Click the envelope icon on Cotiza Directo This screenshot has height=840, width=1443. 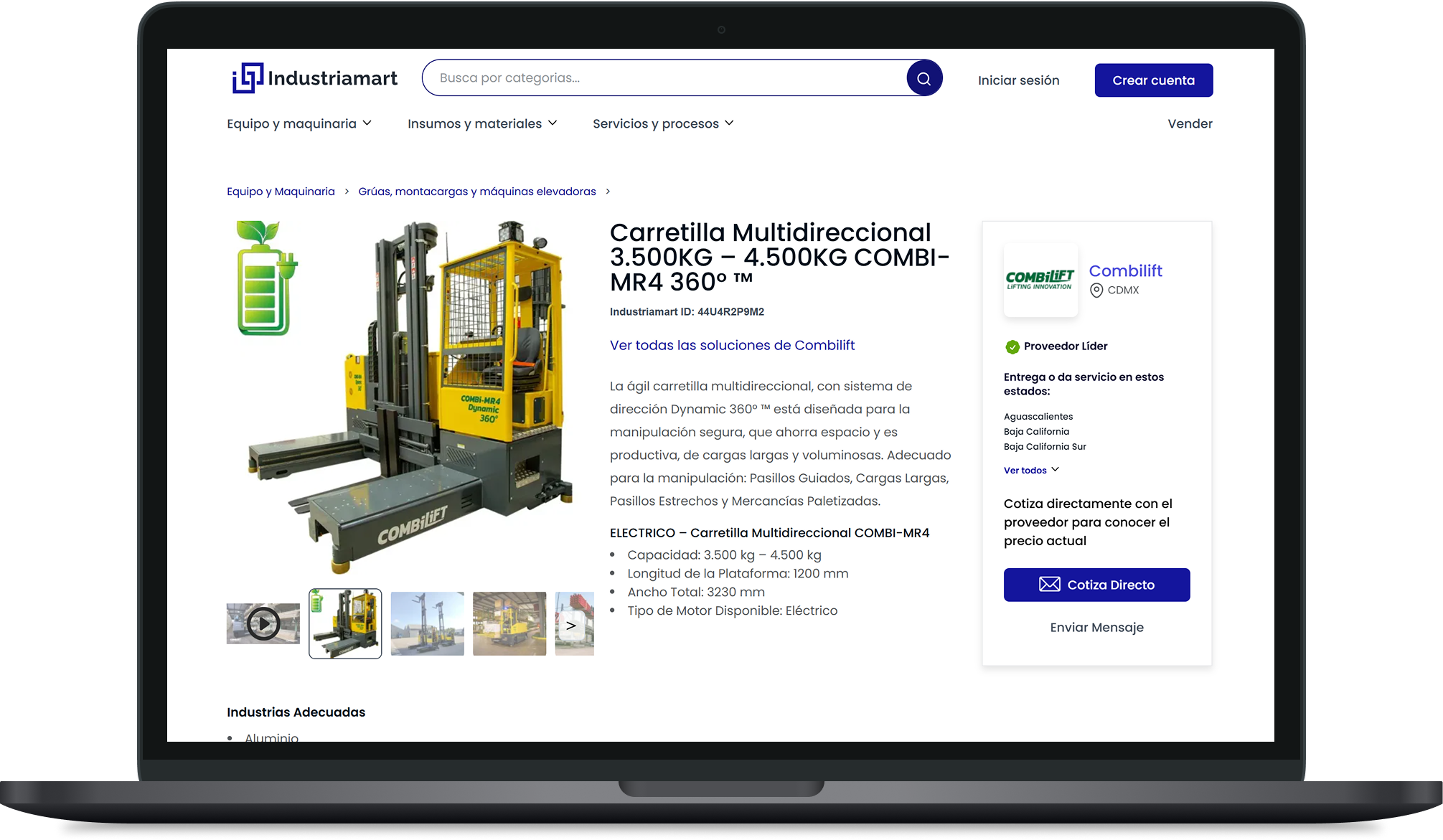[x=1050, y=585]
